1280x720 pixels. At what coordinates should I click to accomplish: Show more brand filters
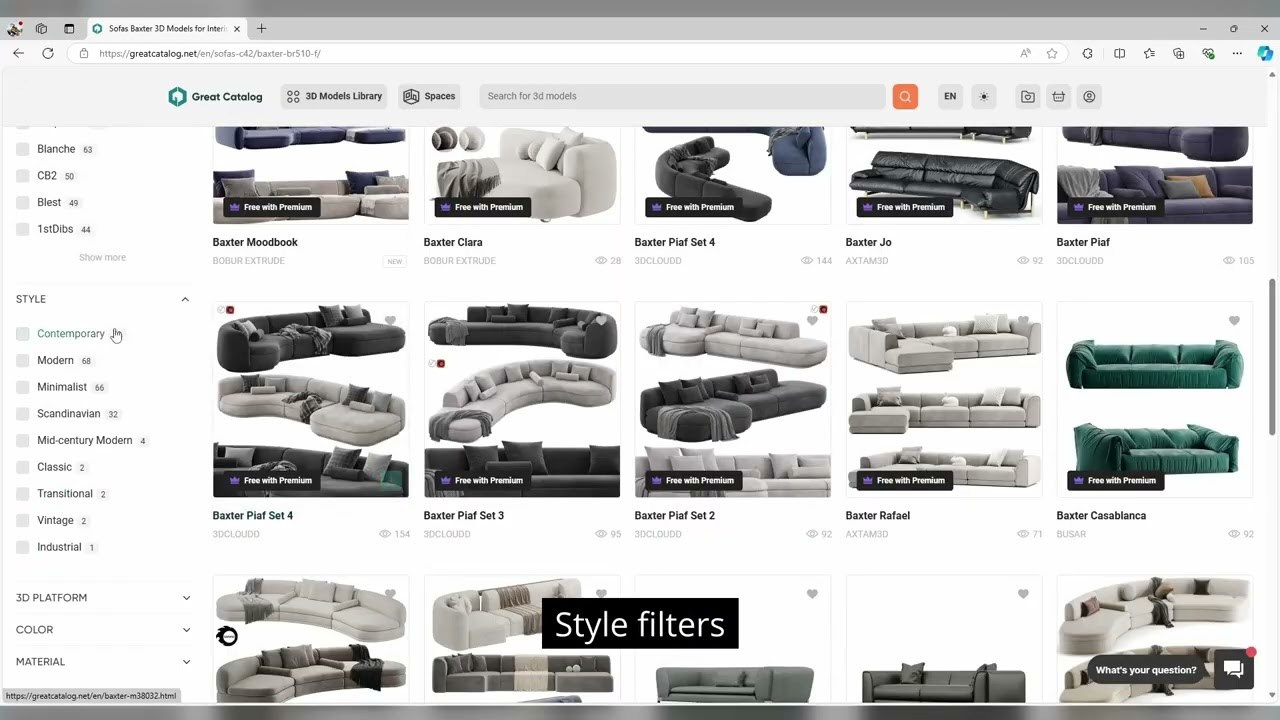(102, 257)
